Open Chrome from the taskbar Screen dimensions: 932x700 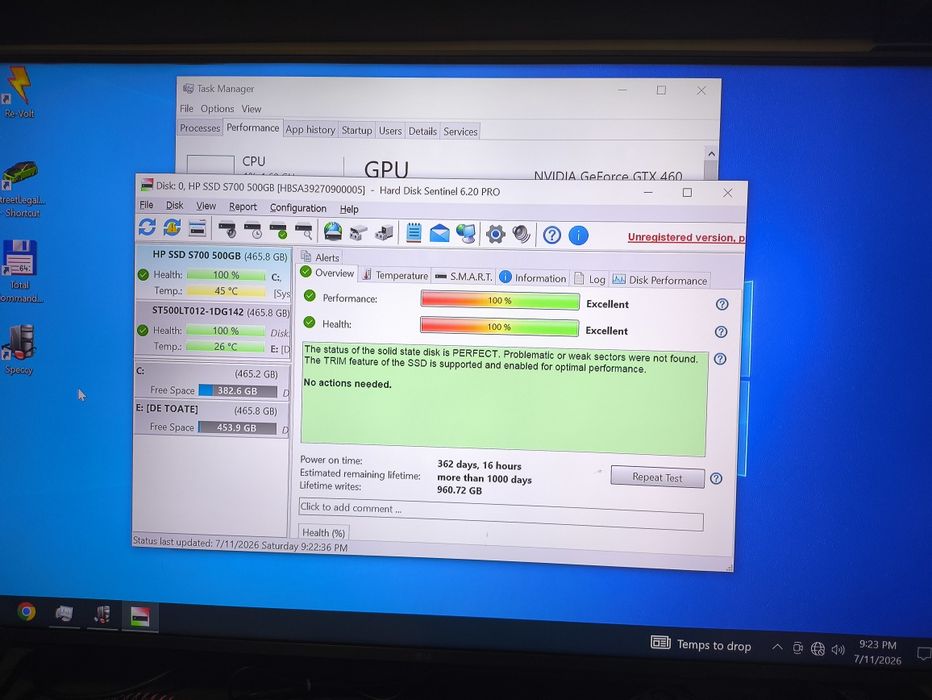[x=26, y=611]
